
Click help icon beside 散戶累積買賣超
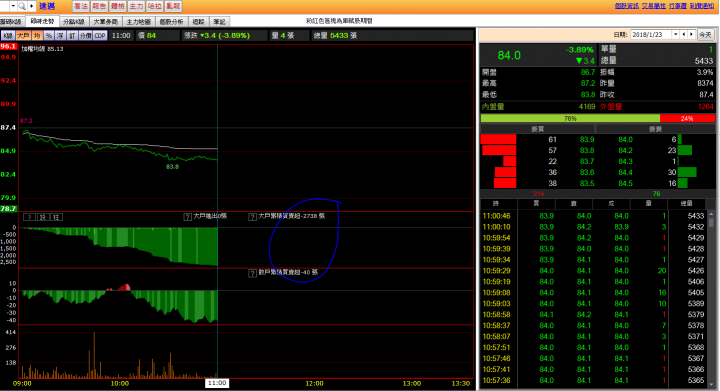tap(252, 273)
